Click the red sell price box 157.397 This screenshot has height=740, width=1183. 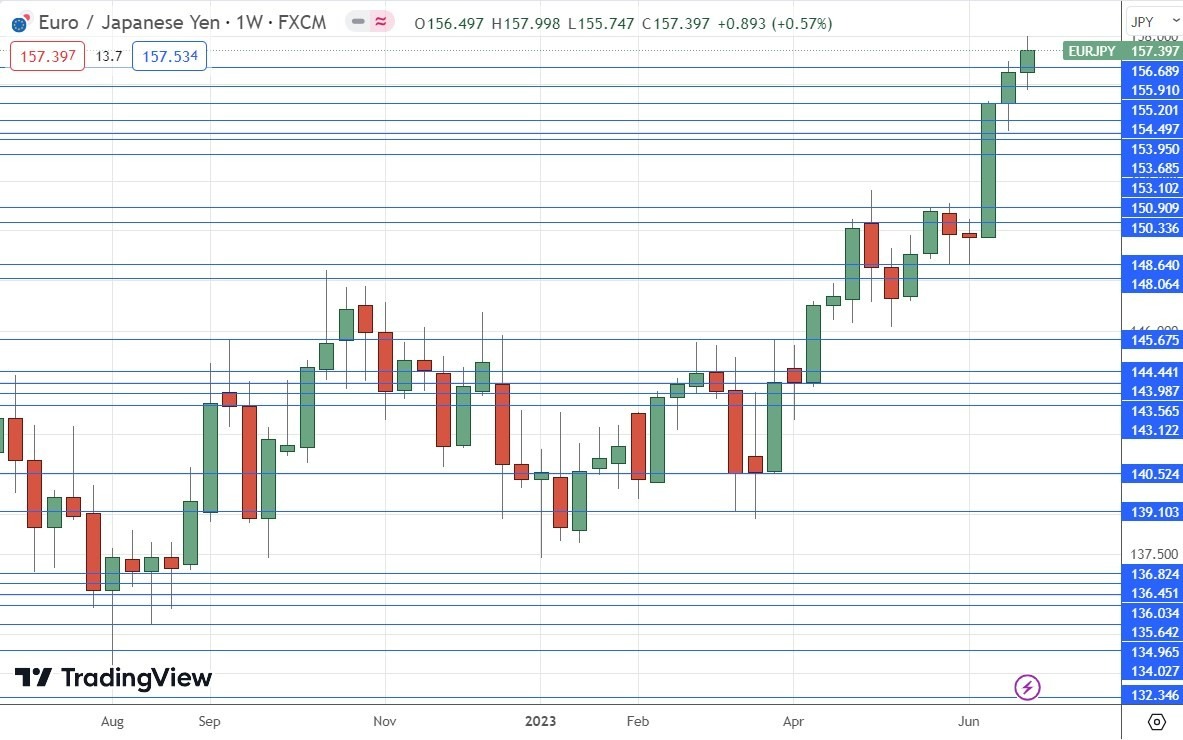pos(46,56)
